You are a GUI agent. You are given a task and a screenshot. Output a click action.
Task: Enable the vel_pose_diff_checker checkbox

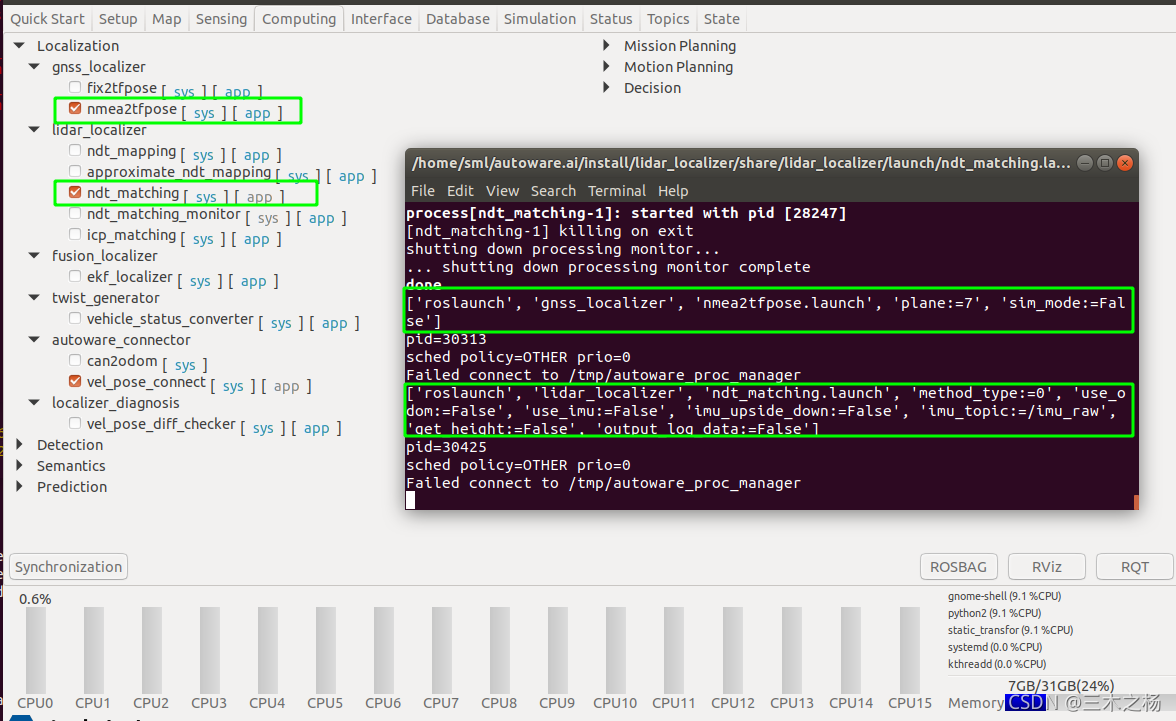tap(75, 423)
